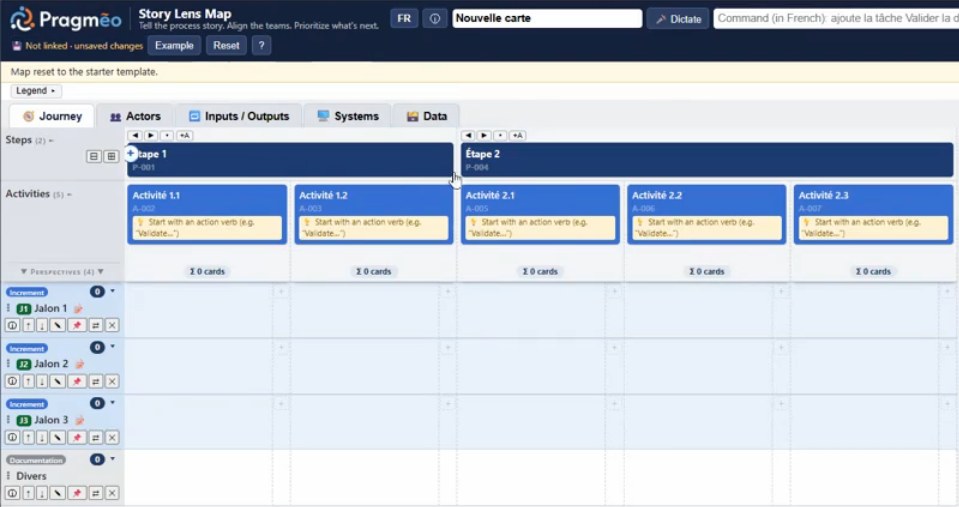Open the dropdown arrow on Jalon 2 row
This screenshot has width=959, height=507.
(113, 347)
